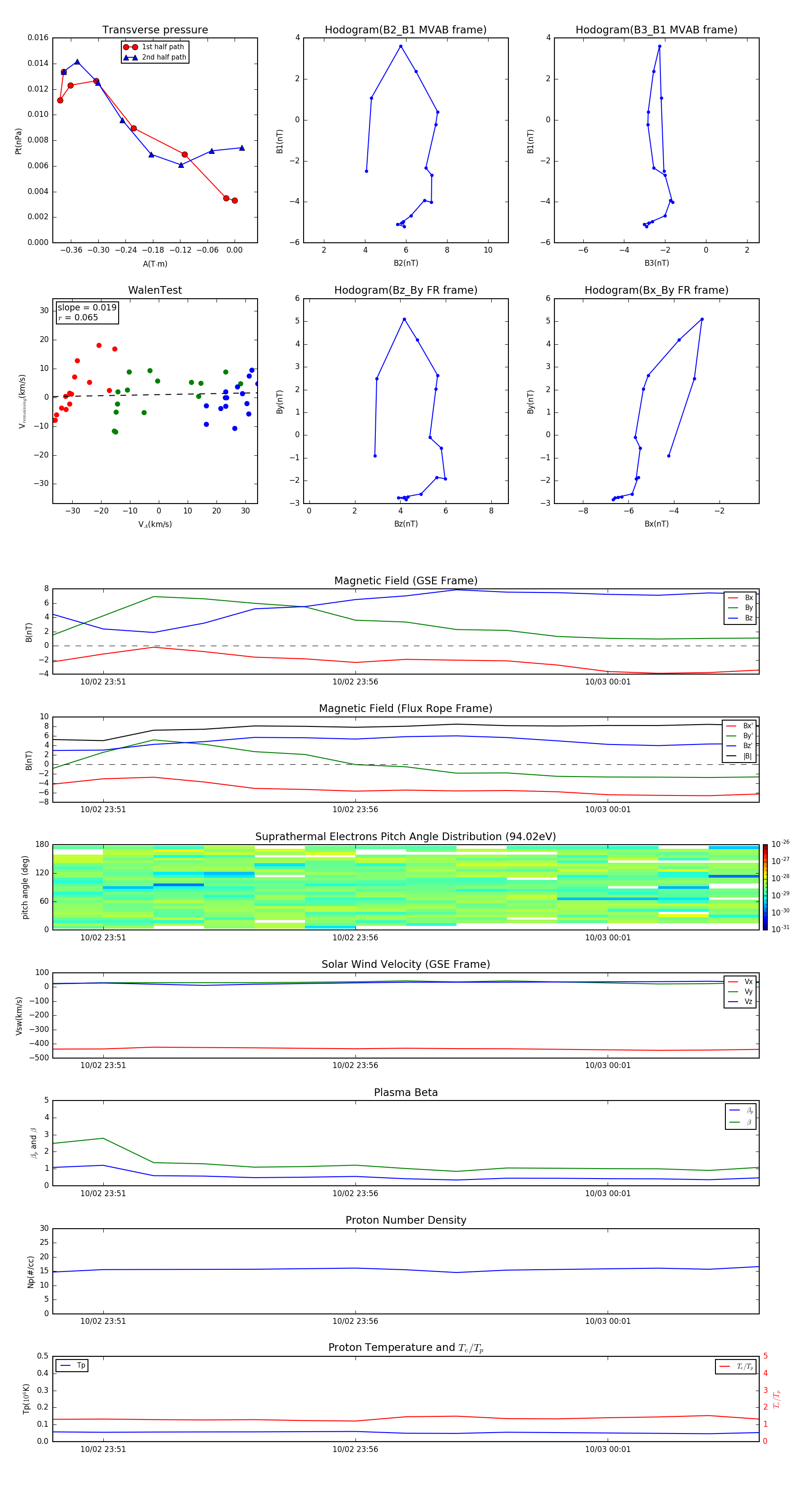812x1489 pixels.
Task: Click the 'pitch angle (deg)' axis label
Action: 25,887
